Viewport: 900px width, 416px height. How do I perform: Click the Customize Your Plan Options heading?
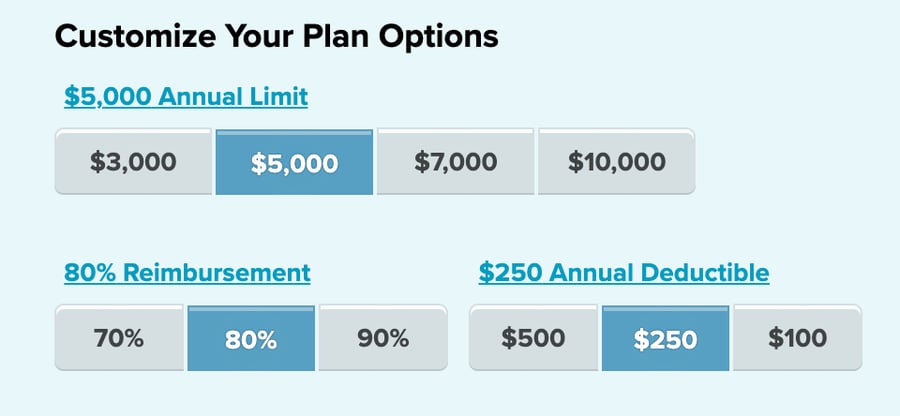(276, 37)
